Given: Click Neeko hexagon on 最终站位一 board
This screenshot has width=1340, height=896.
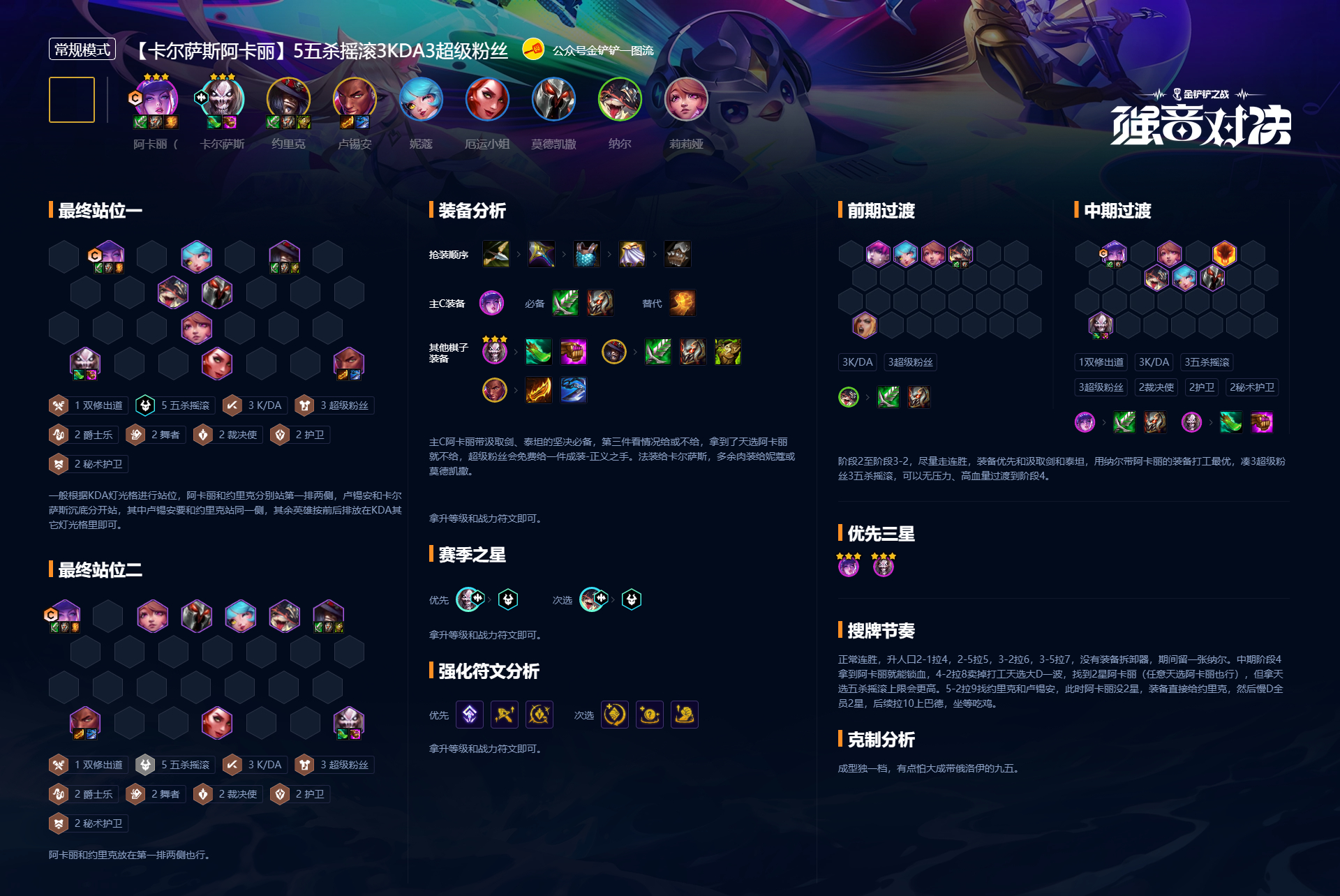Looking at the screenshot, I should click(x=196, y=256).
